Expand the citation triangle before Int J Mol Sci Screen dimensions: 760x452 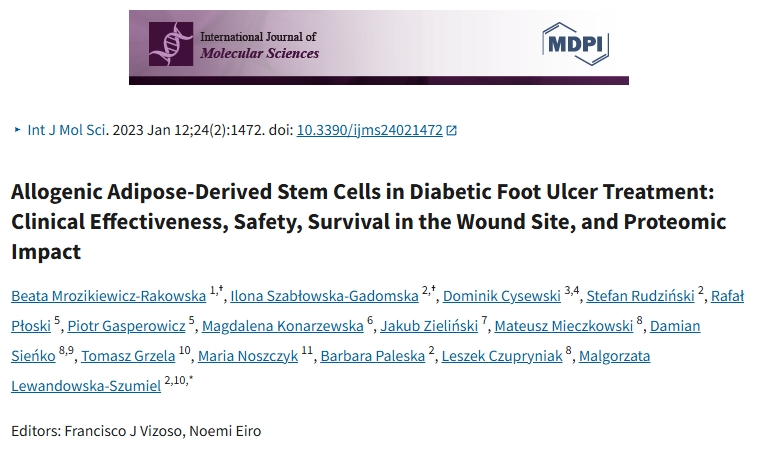tap(16, 130)
